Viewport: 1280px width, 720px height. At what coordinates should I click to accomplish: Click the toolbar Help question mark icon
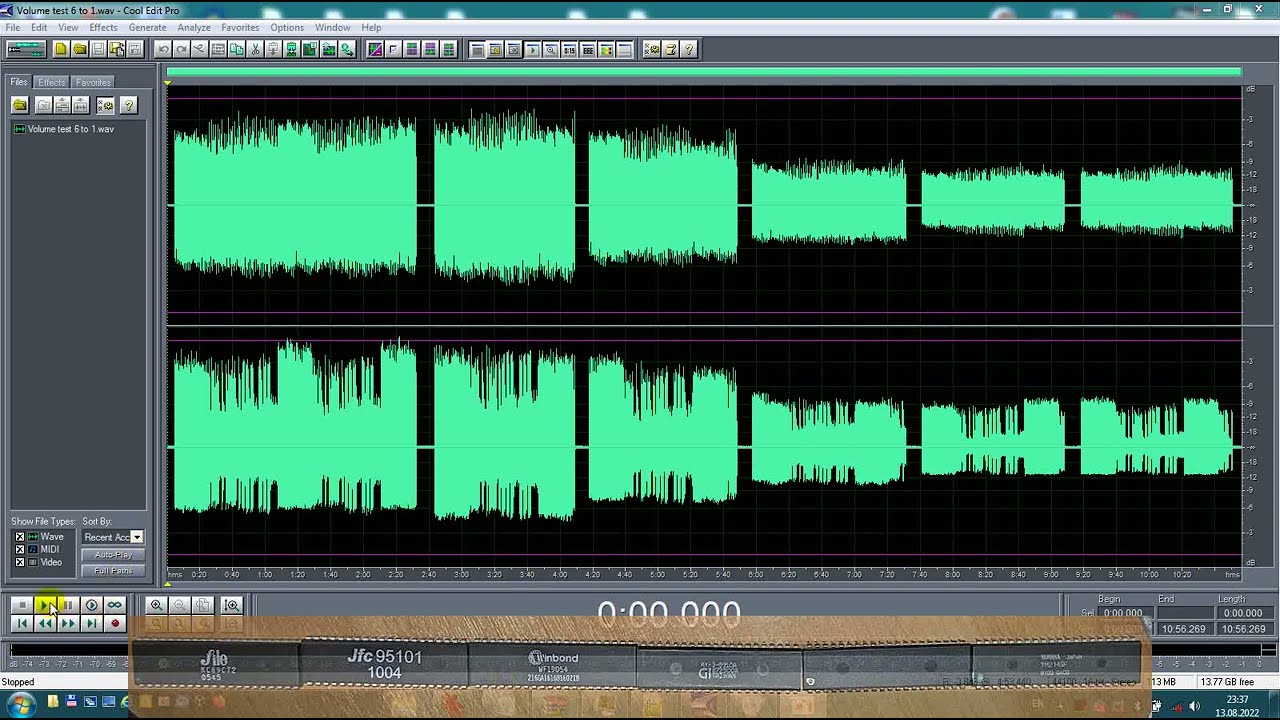[x=689, y=49]
